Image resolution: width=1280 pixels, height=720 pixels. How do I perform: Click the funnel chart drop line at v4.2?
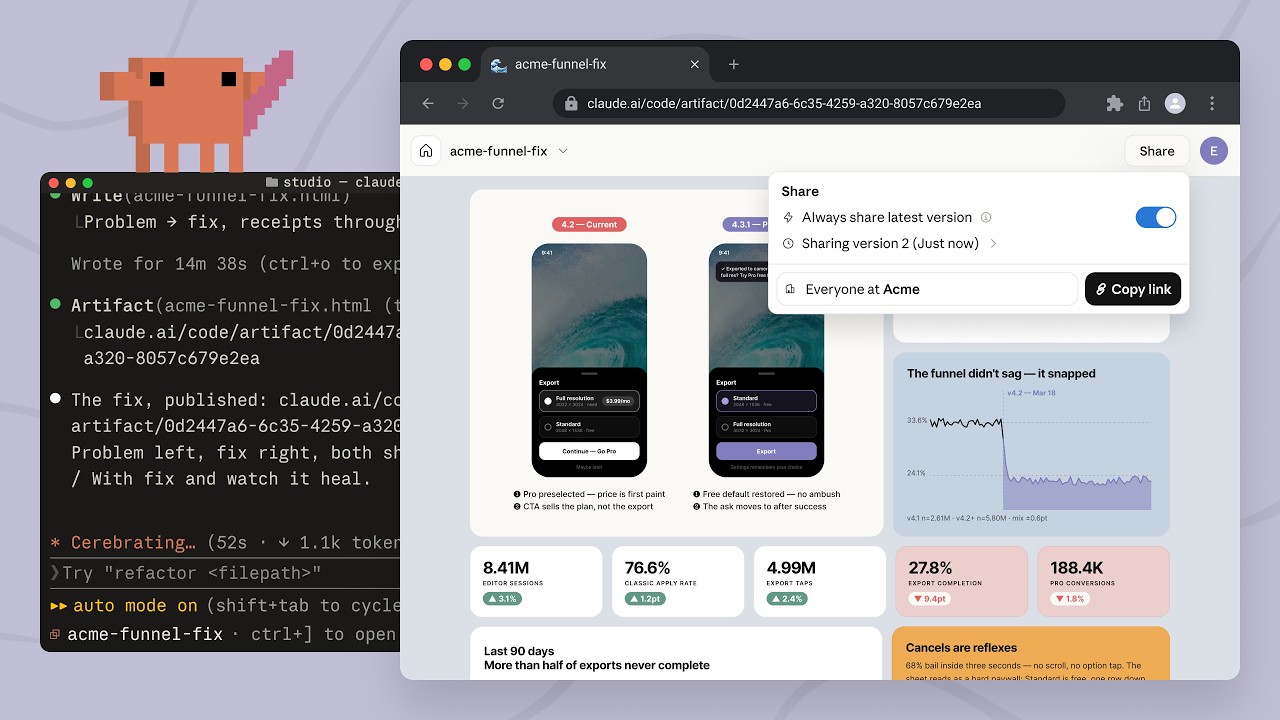(1003, 450)
